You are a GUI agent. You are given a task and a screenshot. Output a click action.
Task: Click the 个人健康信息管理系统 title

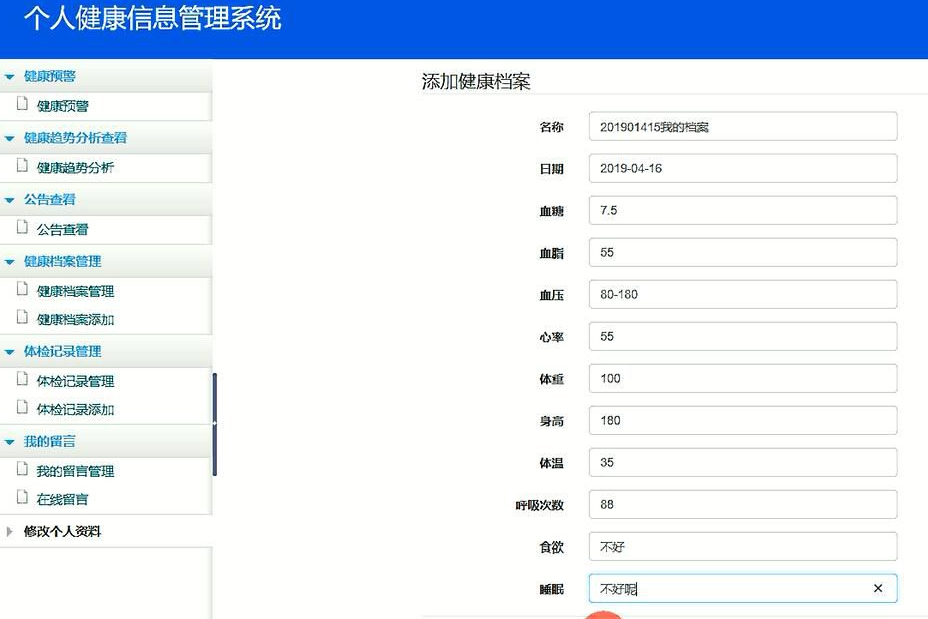(153, 18)
